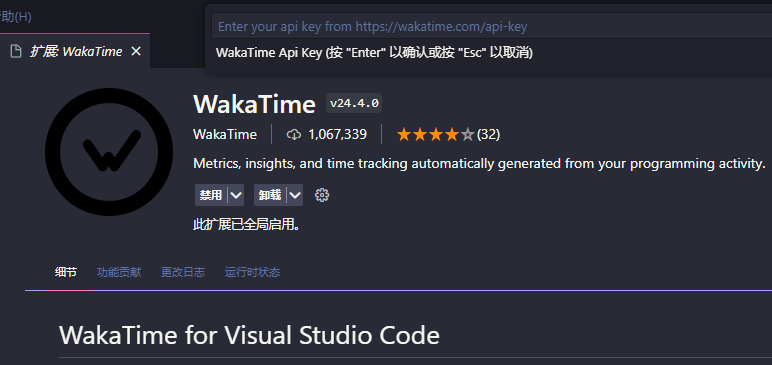Image resolution: width=772 pixels, height=365 pixels.
Task: Click the 1,067,339 install count
Action: tap(337, 134)
